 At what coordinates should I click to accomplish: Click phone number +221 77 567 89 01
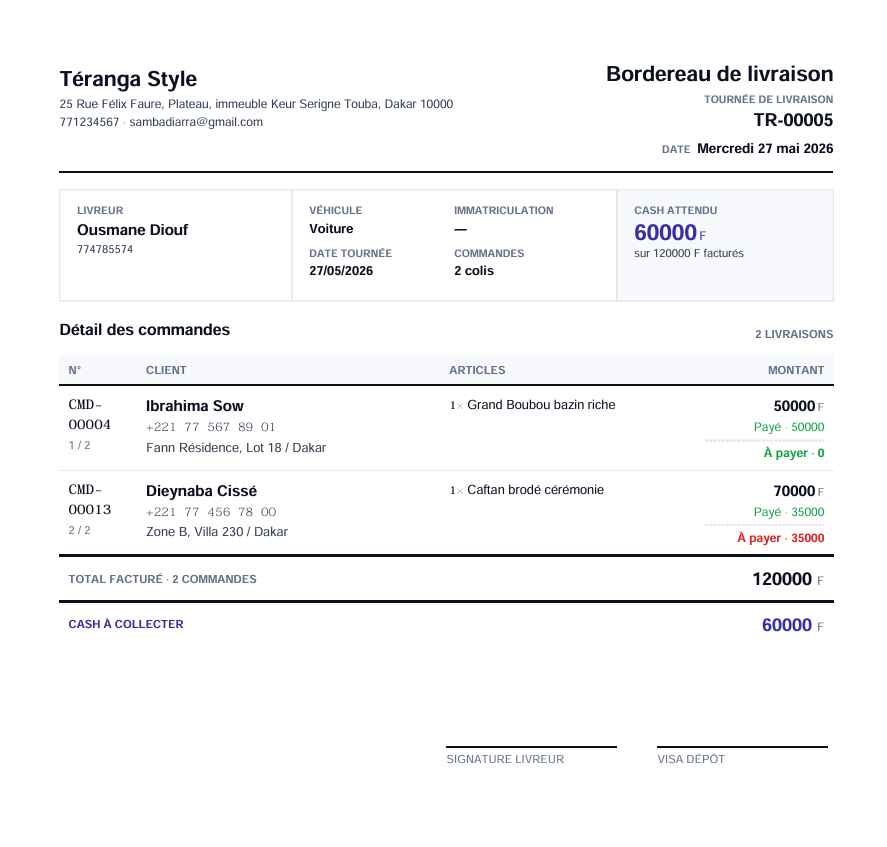(210, 427)
